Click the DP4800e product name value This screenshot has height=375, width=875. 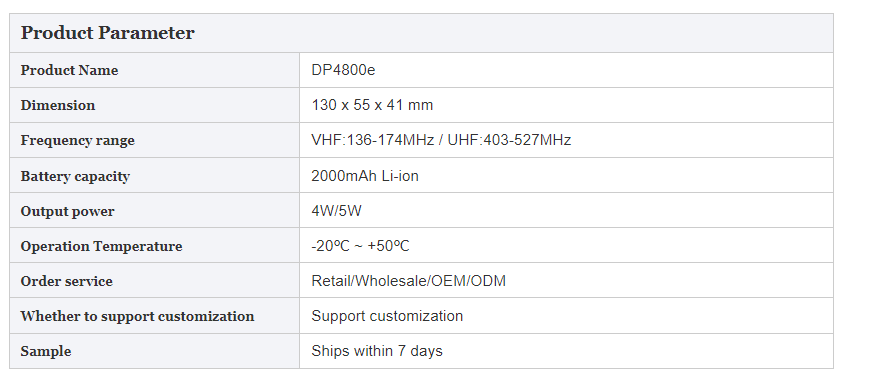coord(343,70)
